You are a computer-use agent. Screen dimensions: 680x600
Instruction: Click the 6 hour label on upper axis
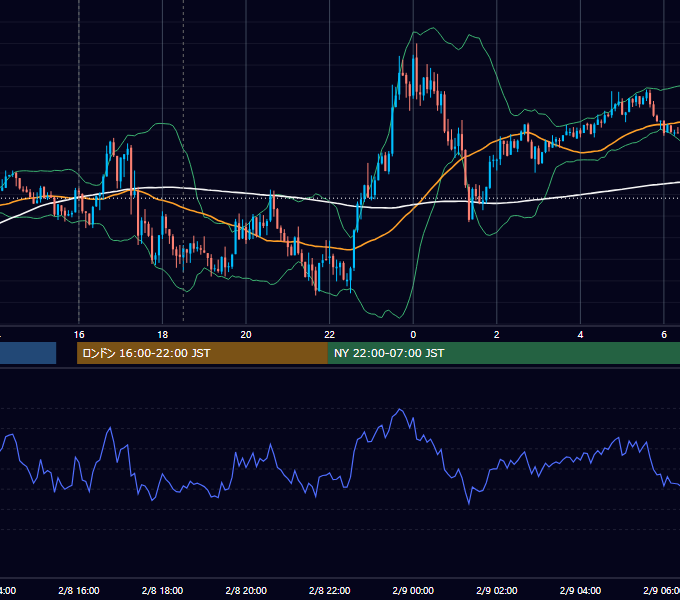tap(664, 335)
